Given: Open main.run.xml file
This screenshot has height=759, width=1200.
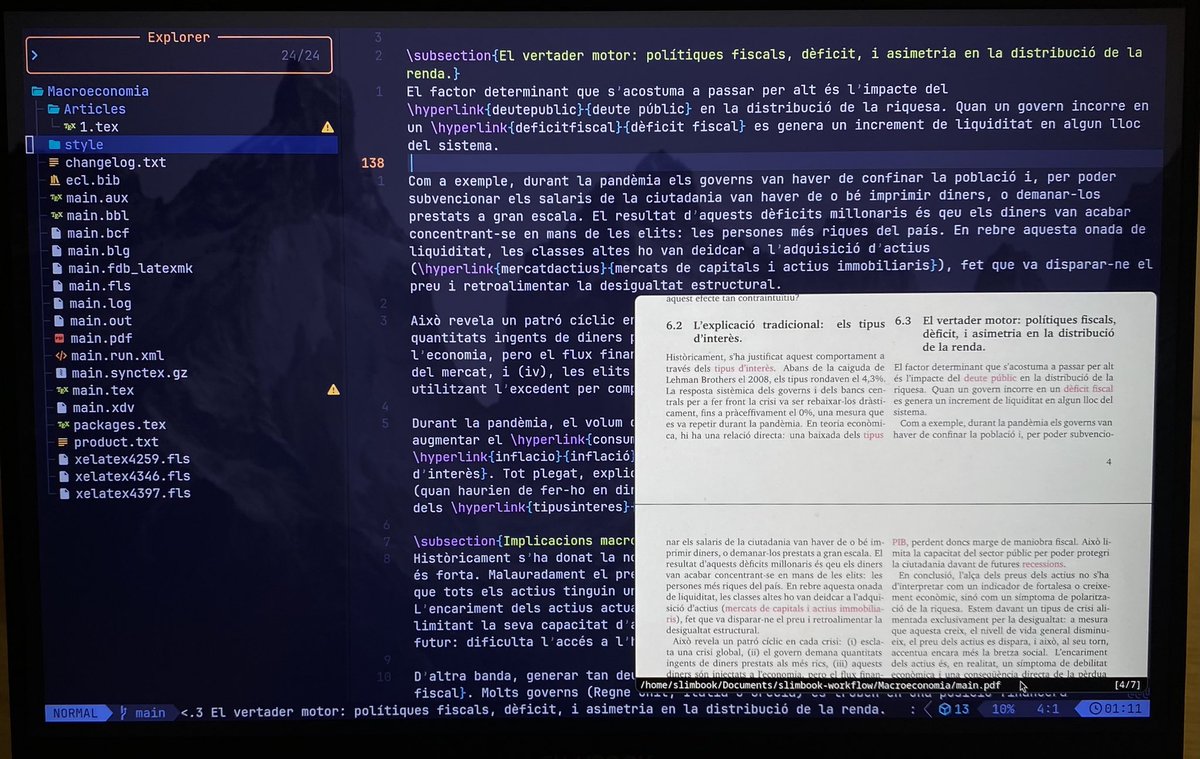Looking at the screenshot, I should pos(117,355).
